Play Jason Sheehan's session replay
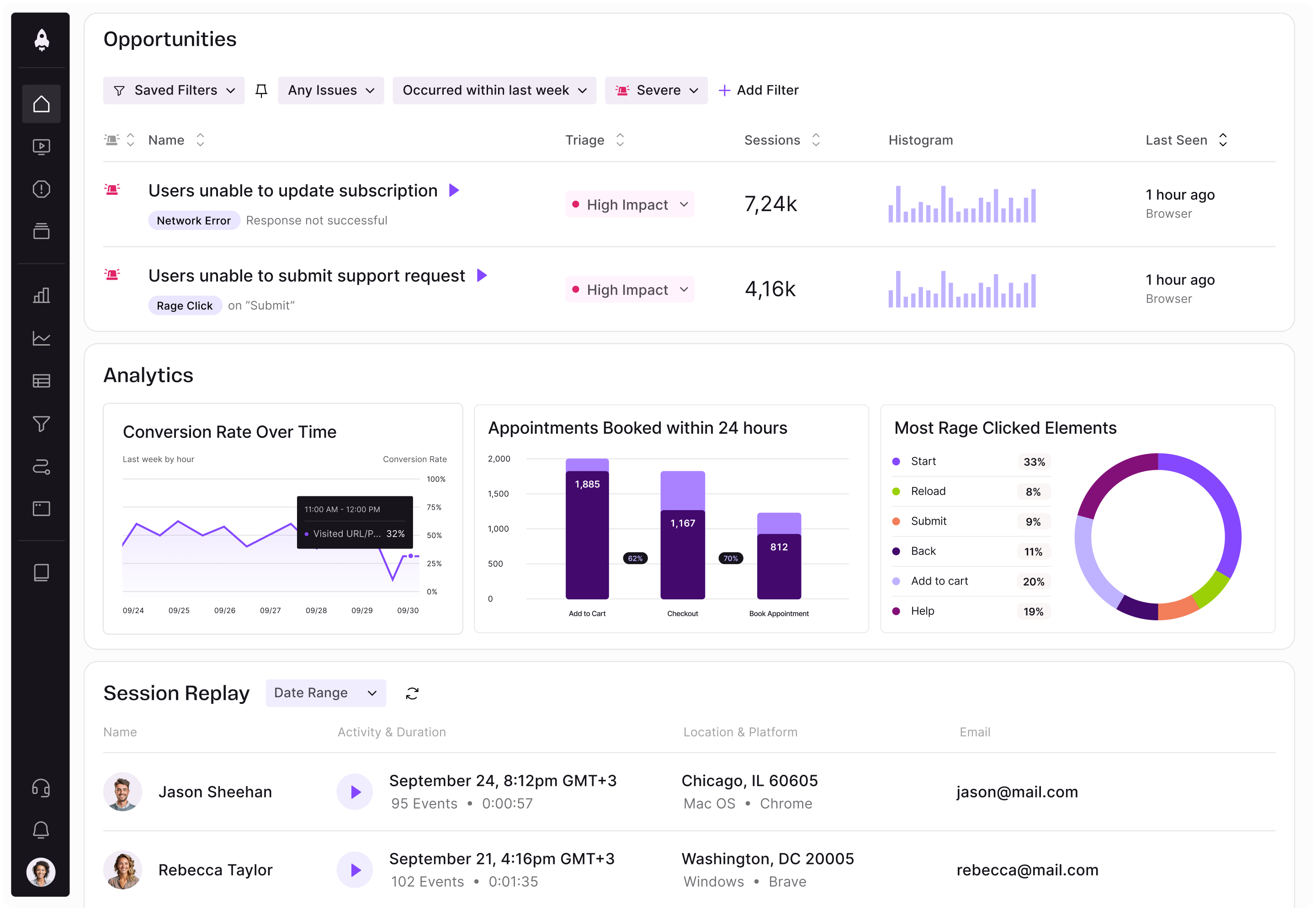 [355, 792]
